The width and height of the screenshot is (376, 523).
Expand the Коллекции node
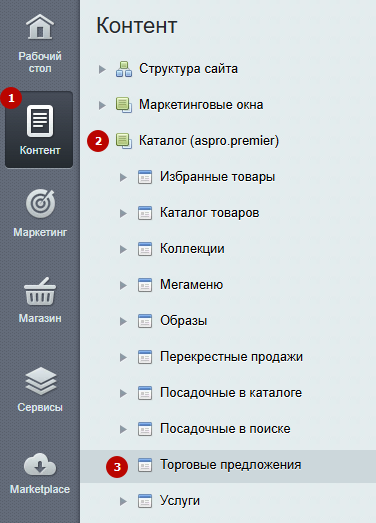click(x=123, y=249)
